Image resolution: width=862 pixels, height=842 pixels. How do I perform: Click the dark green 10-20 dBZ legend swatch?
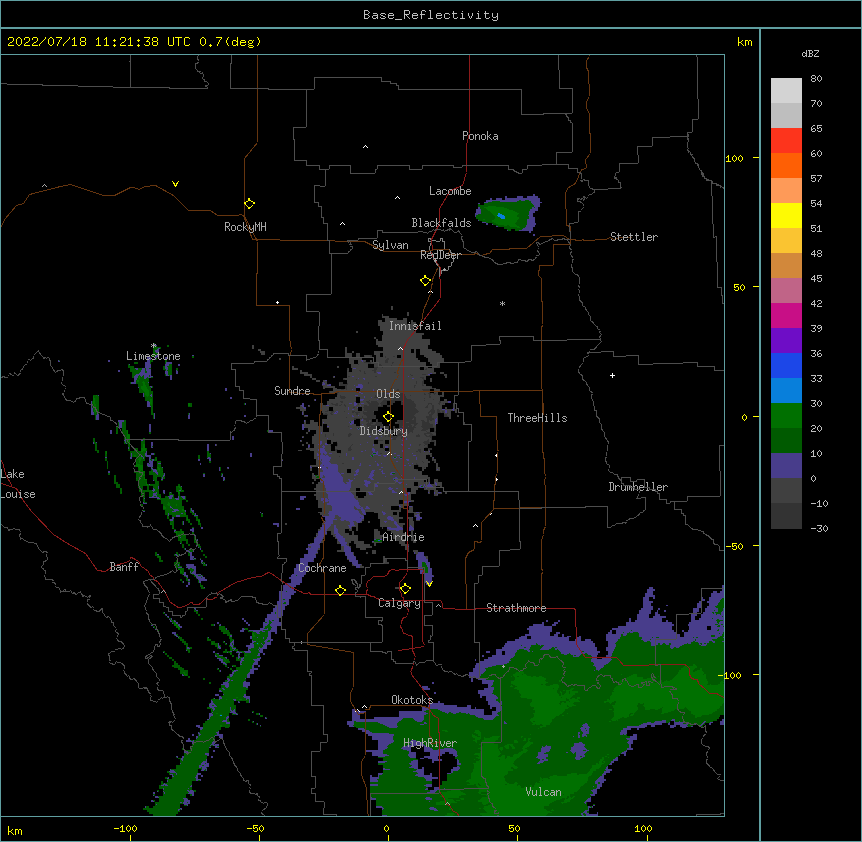click(x=786, y=441)
